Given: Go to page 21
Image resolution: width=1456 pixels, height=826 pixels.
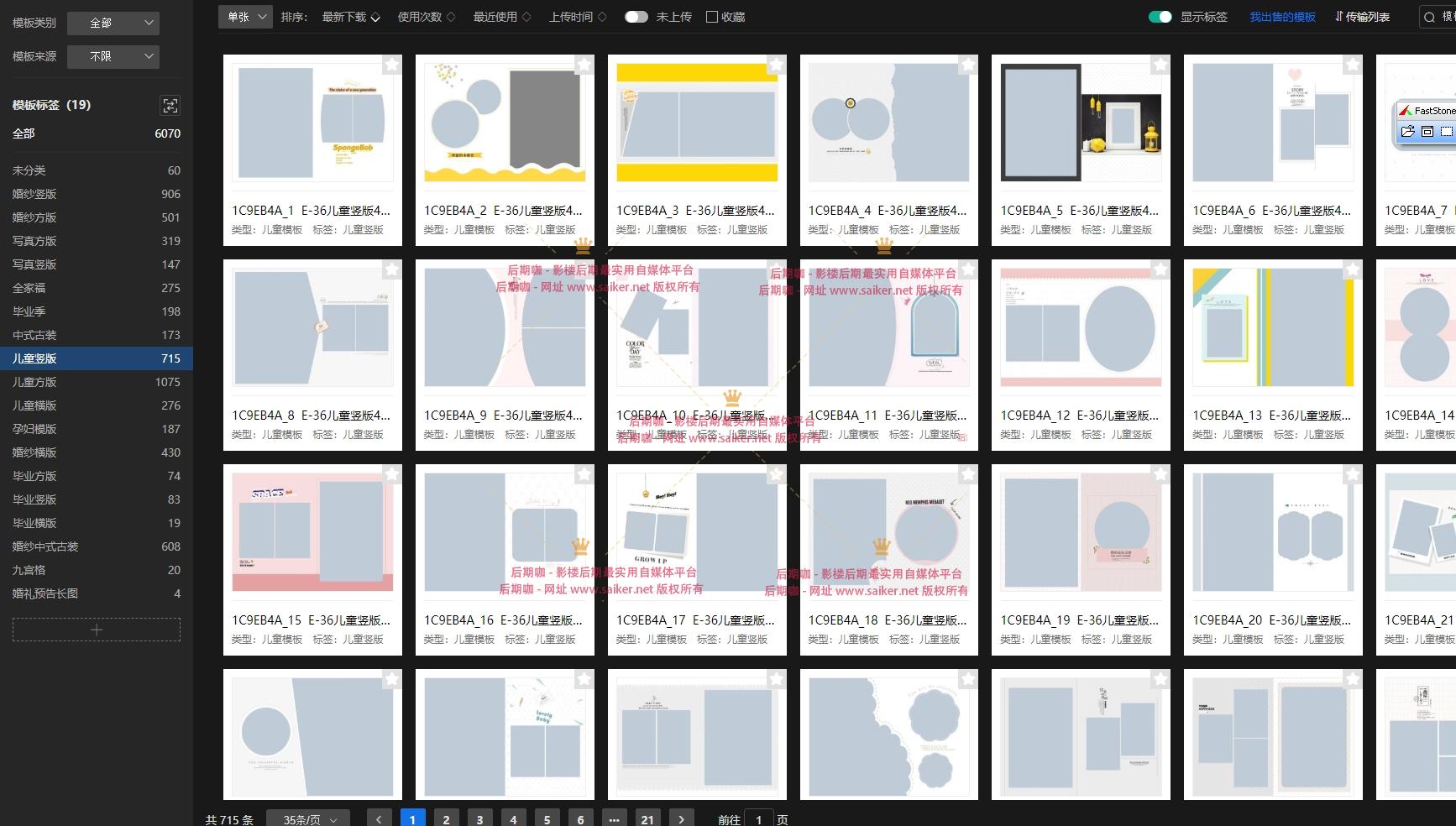Looking at the screenshot, I should (647, 819).
